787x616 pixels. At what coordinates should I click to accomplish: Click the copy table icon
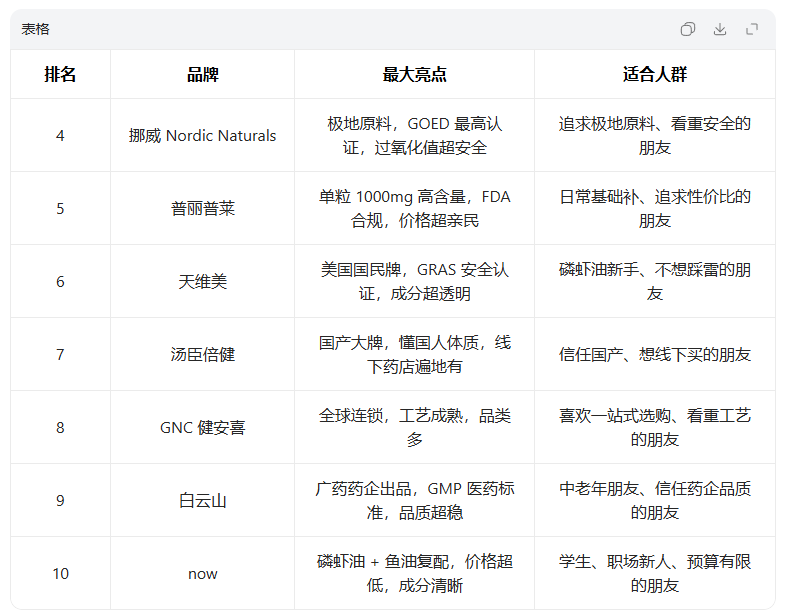(688, 29)
